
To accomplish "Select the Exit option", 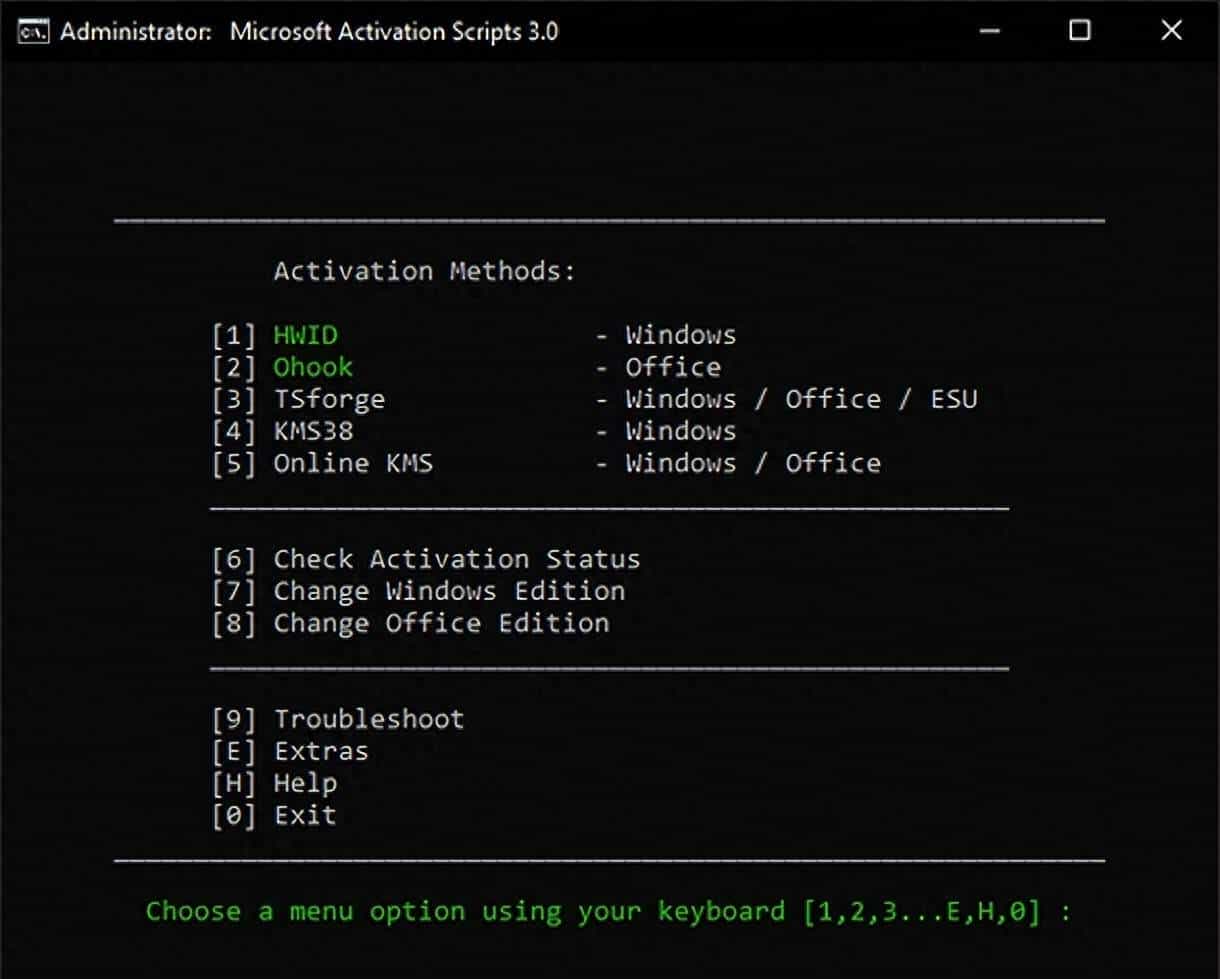I will [x=305, y=815].
